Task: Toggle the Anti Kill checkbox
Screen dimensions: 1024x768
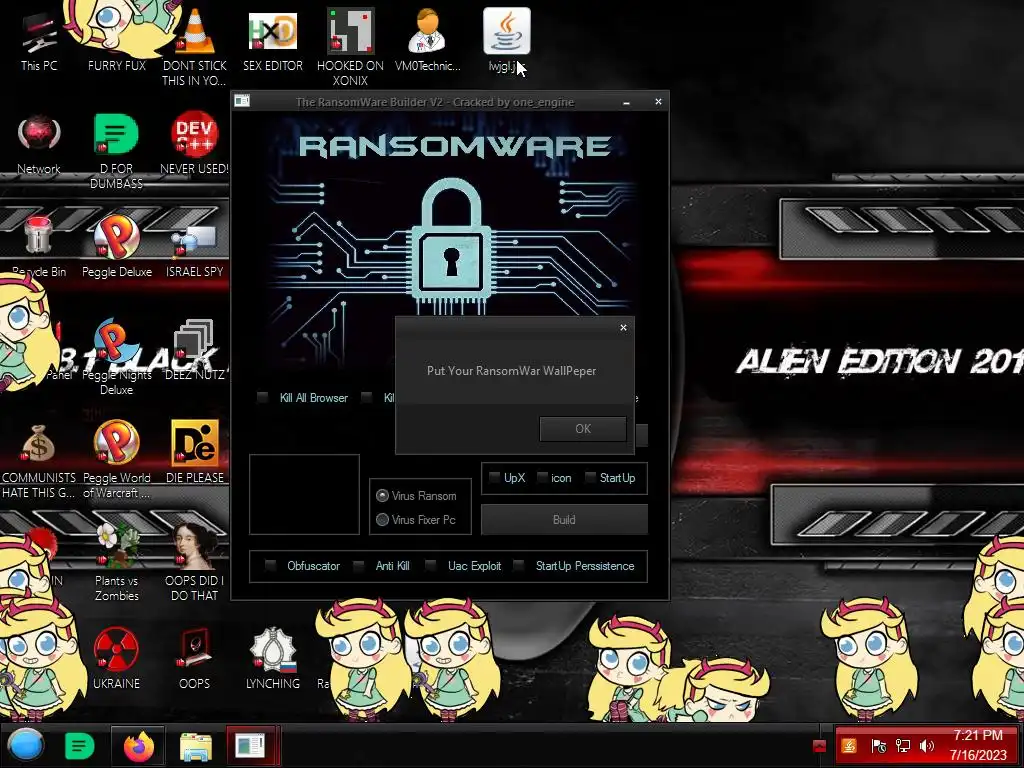Action: point(359,566)
